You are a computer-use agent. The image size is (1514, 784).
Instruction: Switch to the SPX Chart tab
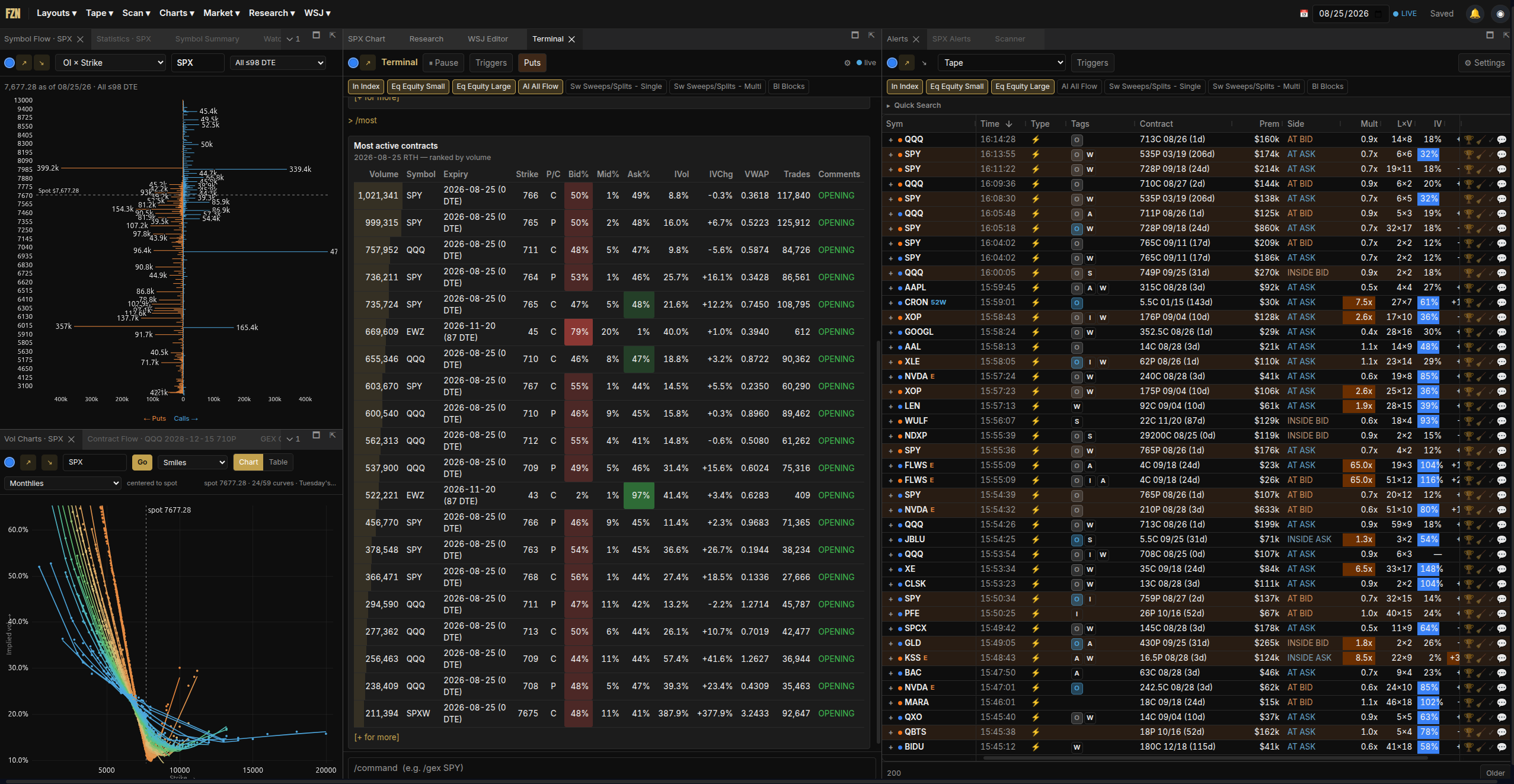[366, 39]
